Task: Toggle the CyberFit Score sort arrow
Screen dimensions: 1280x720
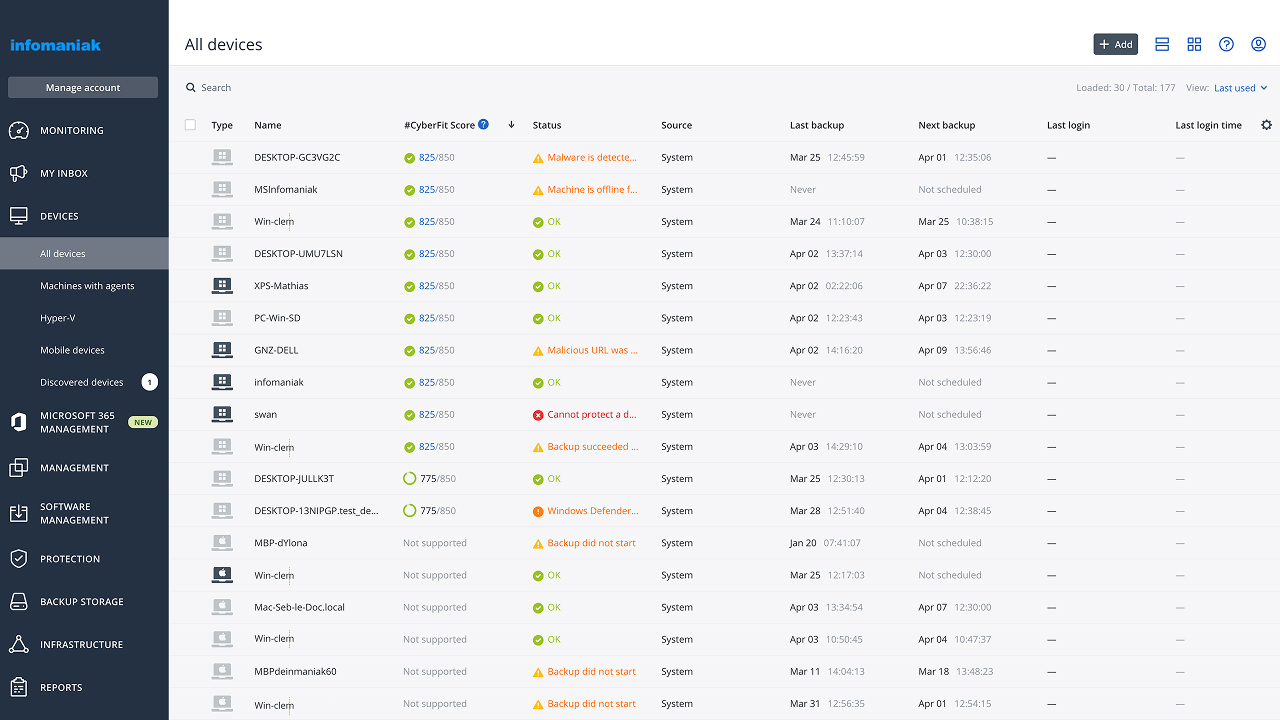Action: tap(511, 124)
